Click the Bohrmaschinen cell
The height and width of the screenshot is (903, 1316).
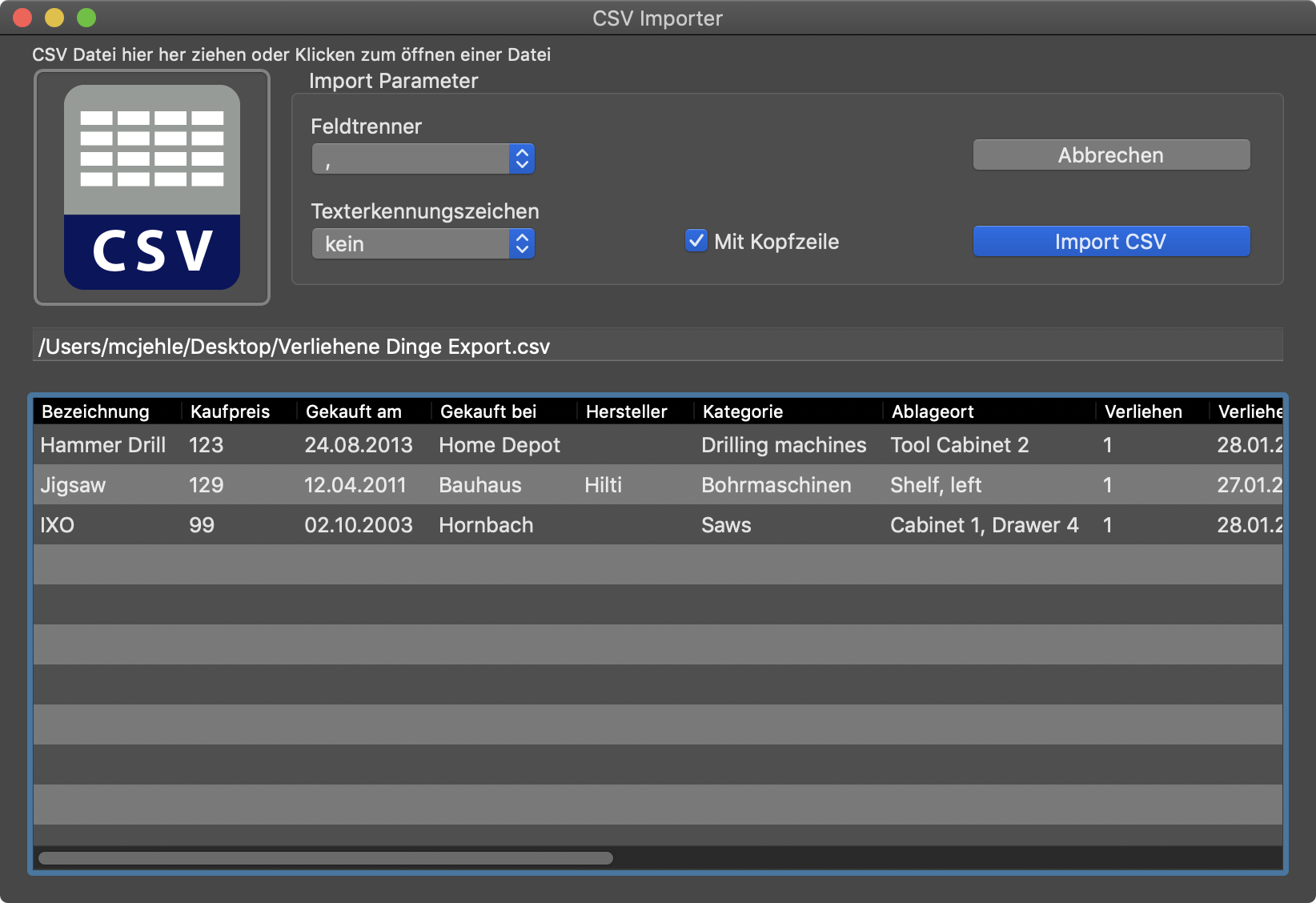pyautogui.click(x=776, y=485)
